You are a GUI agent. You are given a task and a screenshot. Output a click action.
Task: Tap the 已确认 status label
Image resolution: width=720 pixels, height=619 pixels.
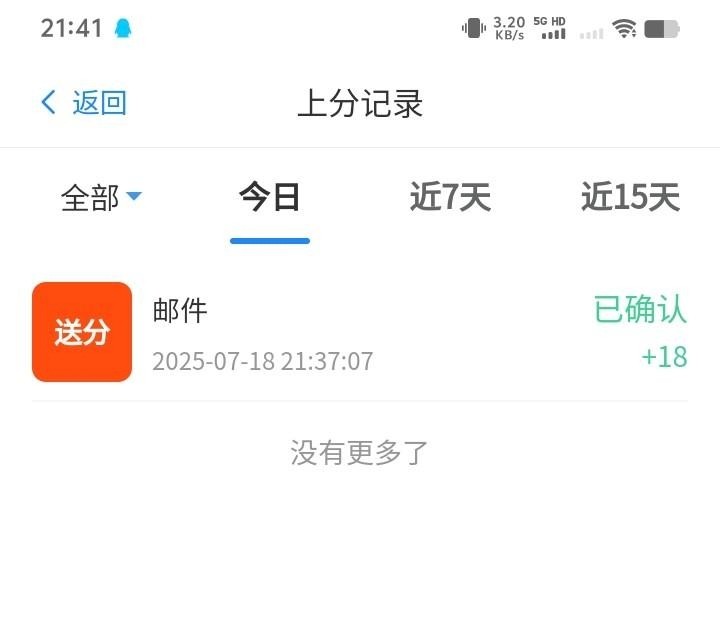coord(640,309)
